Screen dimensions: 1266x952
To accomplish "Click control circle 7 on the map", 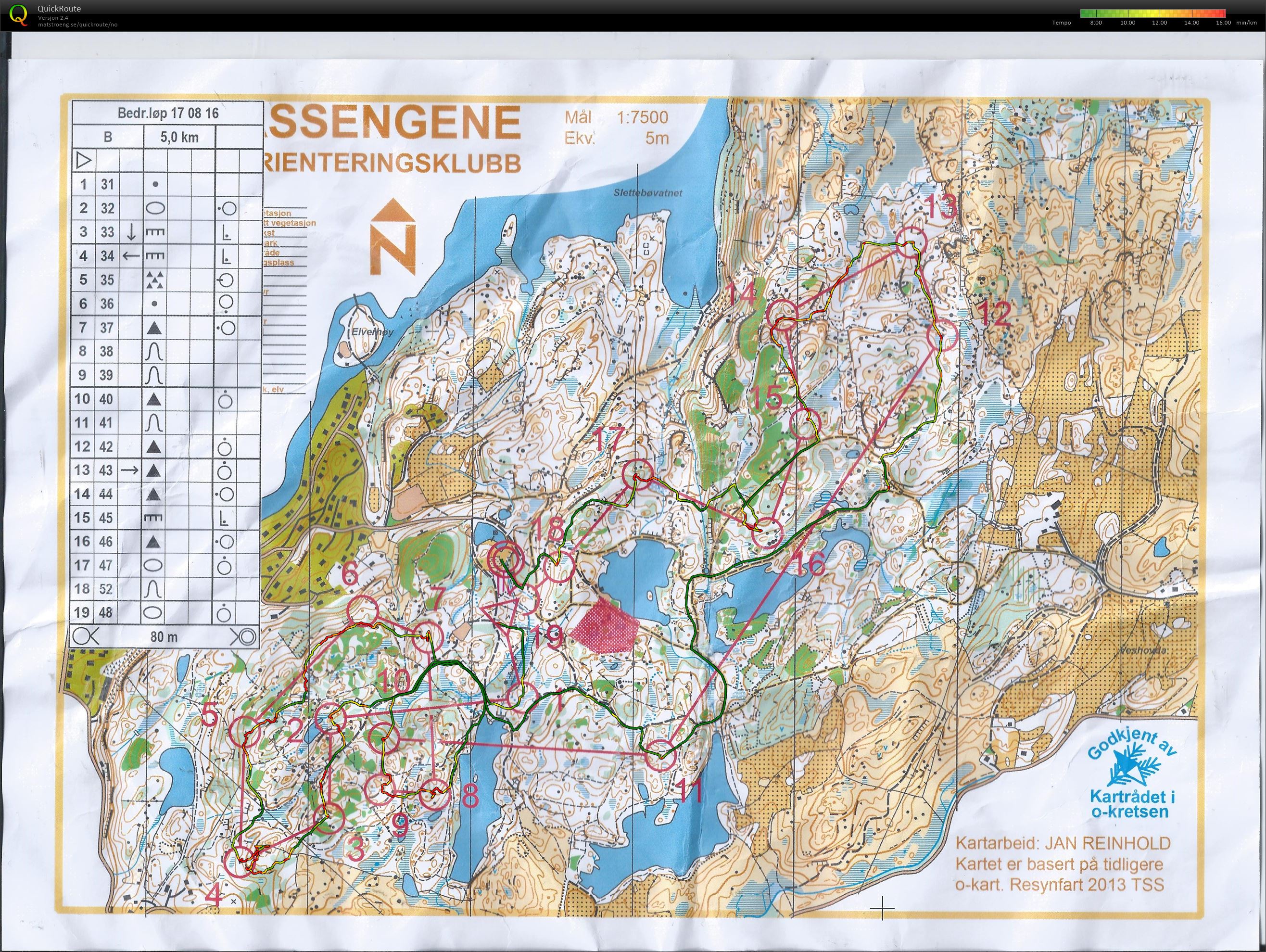I will pos(428,636).
